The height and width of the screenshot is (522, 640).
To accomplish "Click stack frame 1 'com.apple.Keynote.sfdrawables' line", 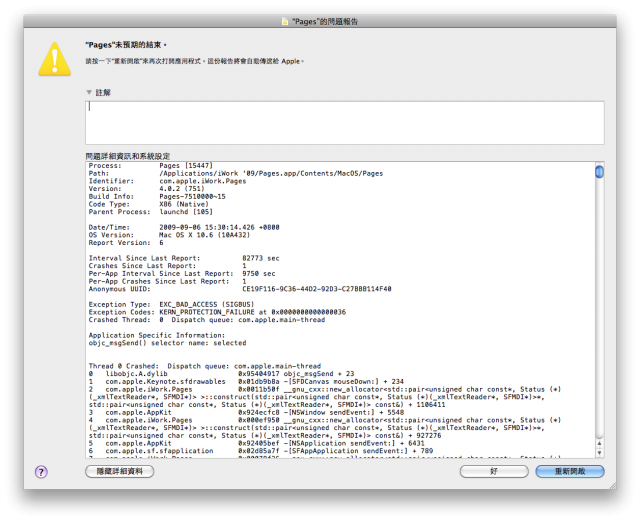I will click(246, 382).
